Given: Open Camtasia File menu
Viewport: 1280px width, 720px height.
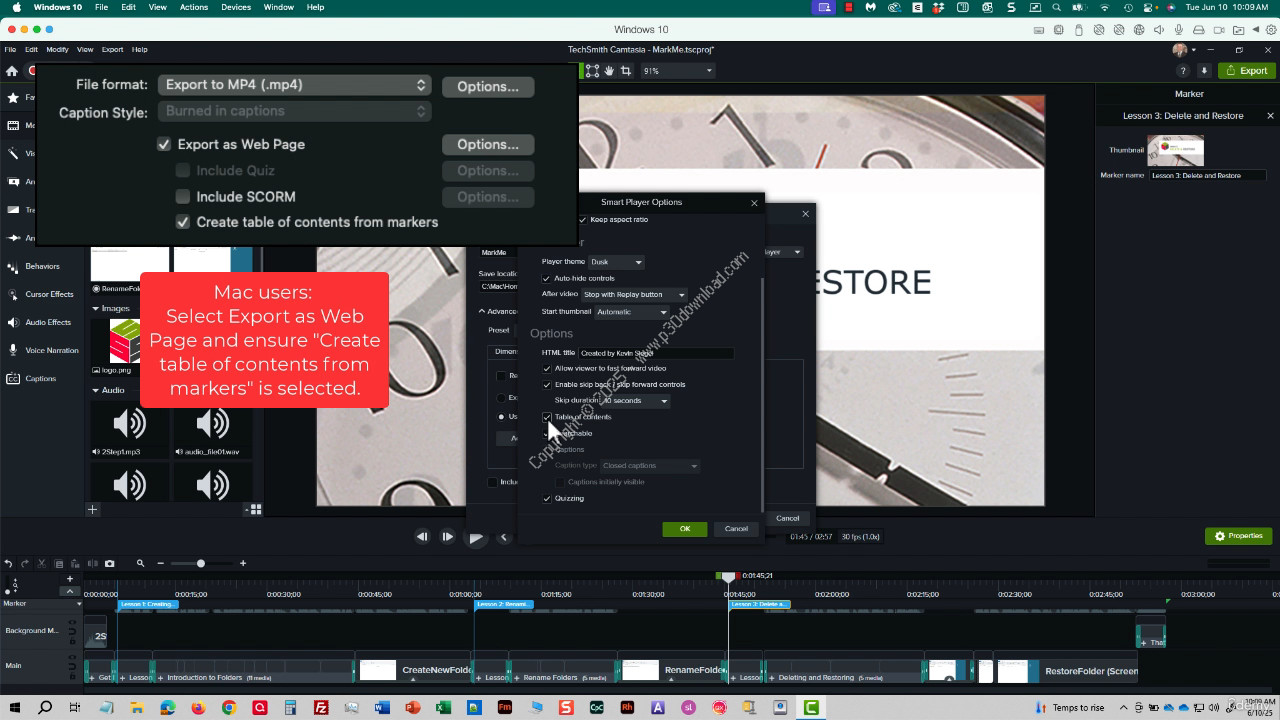Looking at the screenshot, I should tap(11, 49).
